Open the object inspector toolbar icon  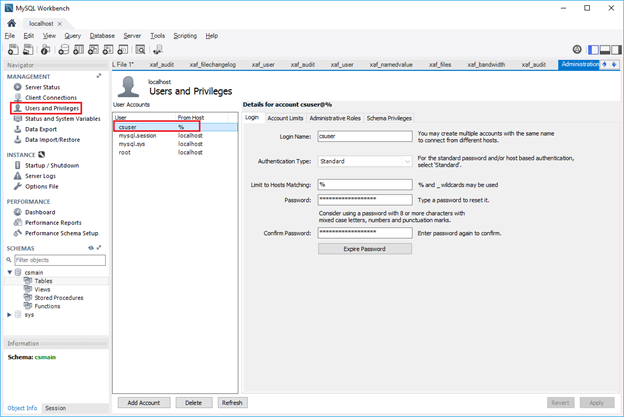click(45, 50)
